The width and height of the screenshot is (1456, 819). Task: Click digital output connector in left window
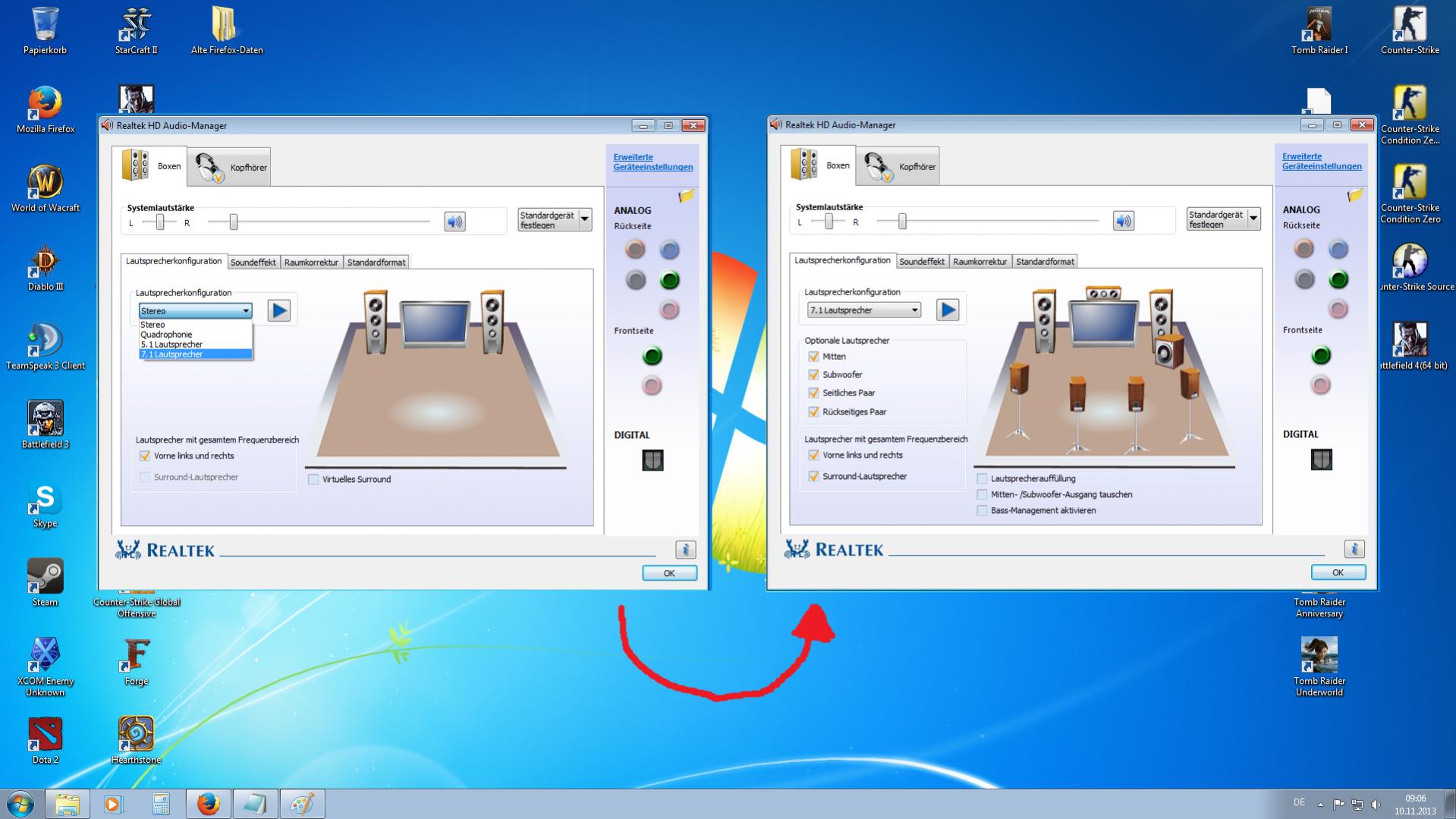[x=653, y=460]
